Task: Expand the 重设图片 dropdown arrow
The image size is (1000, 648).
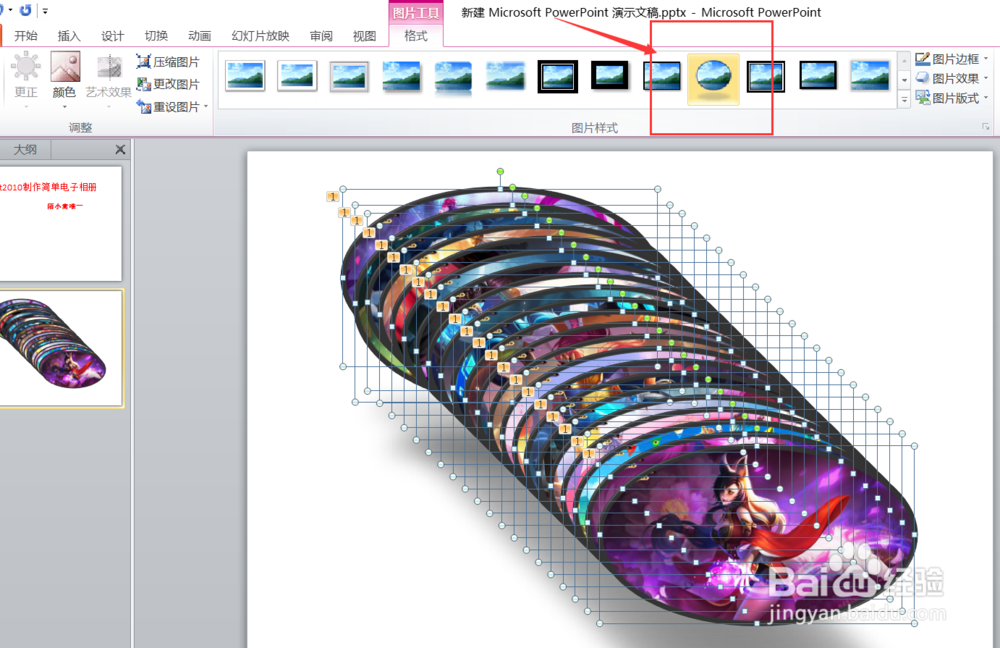Action: pyautogui.click(x=206, y=107)
